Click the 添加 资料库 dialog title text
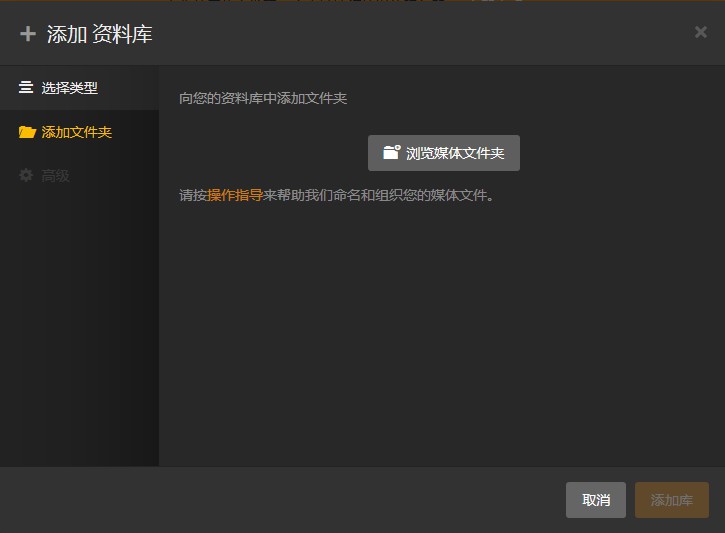725x533 pixels. pos(99,34)
